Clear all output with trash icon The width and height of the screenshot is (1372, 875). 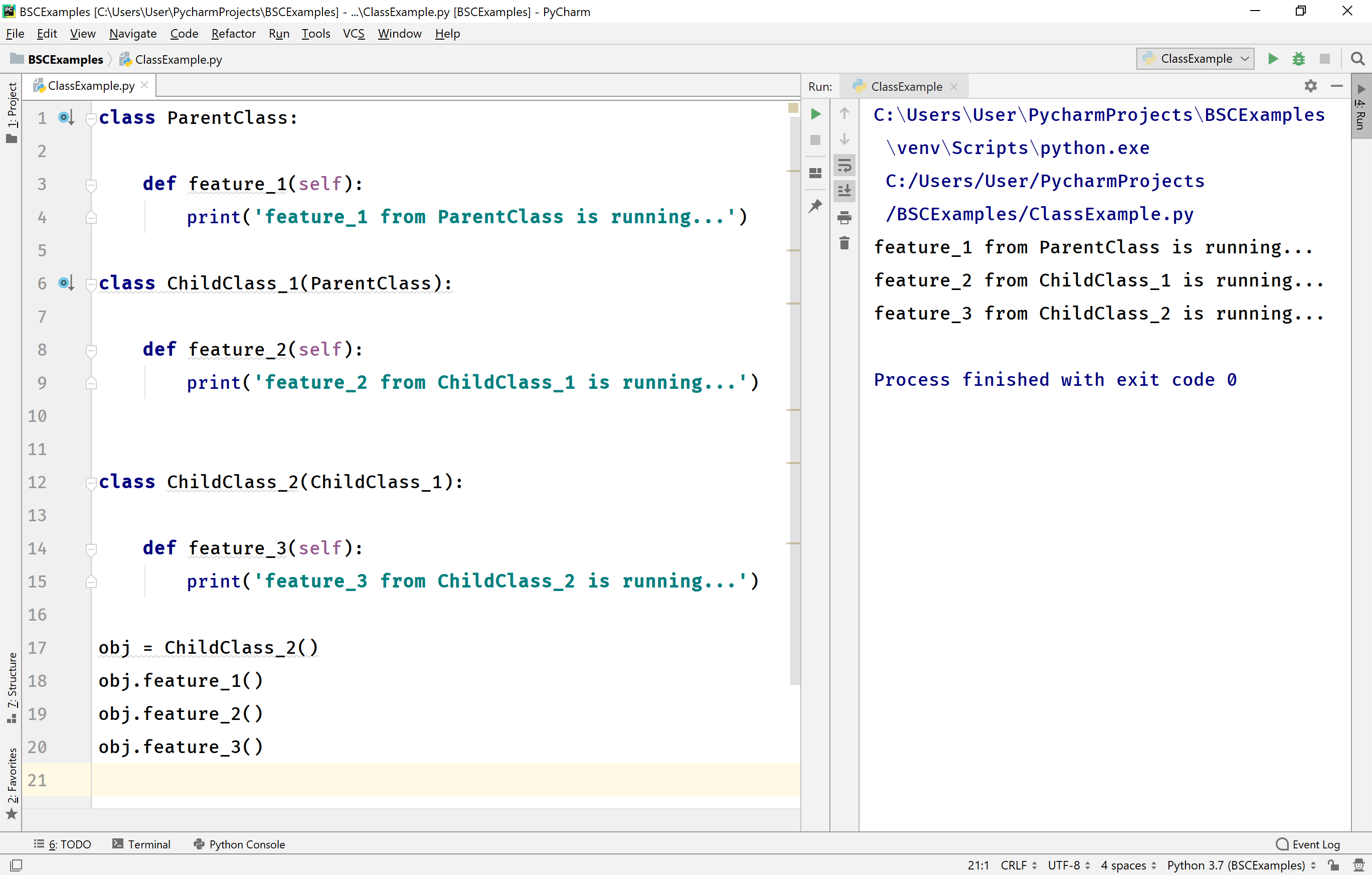point(844,243)
